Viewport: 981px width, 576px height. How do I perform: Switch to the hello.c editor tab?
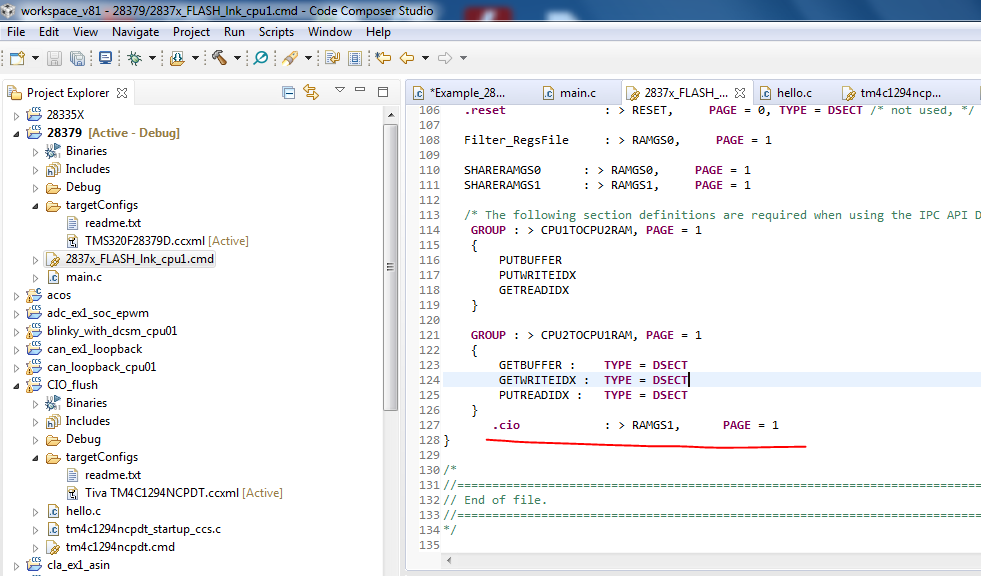pos(794,93)
